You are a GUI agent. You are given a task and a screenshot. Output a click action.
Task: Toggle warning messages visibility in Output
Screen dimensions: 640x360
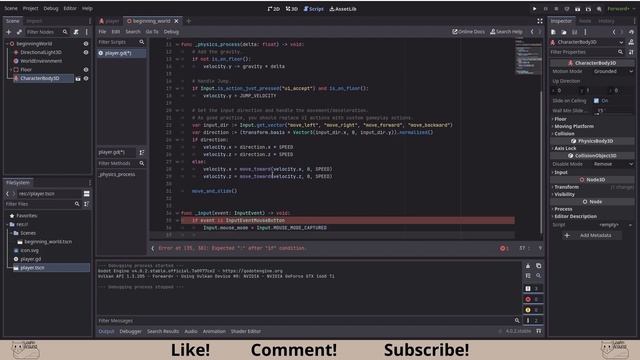[x=533, y=310]
